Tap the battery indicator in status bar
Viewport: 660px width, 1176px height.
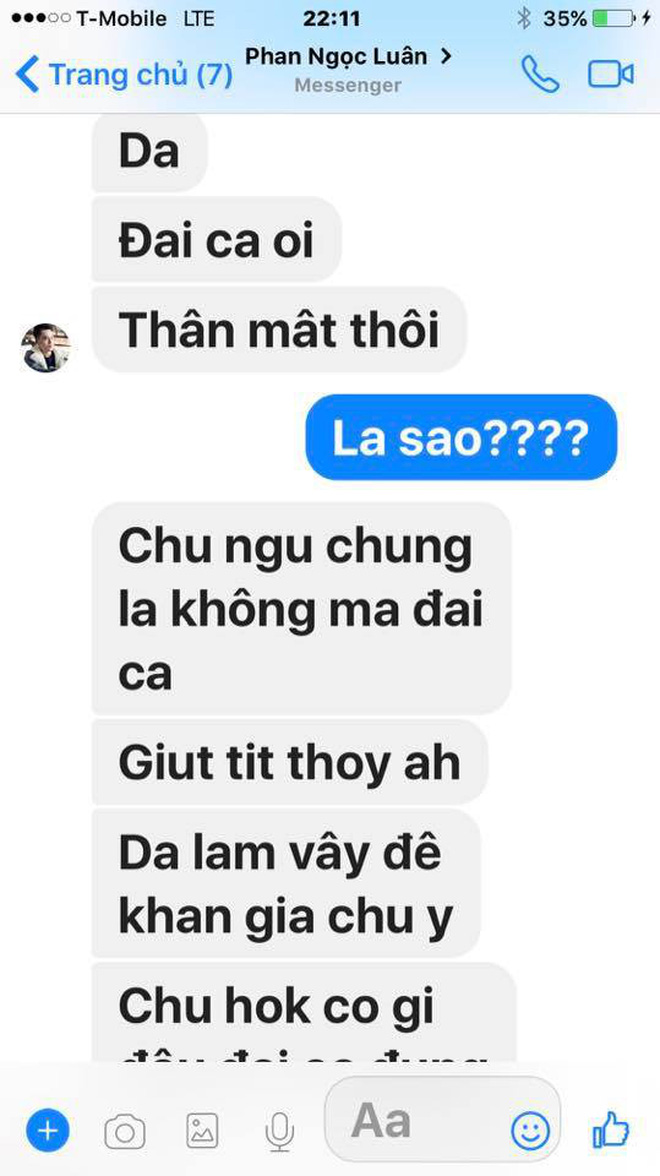(x=613, y=18)
